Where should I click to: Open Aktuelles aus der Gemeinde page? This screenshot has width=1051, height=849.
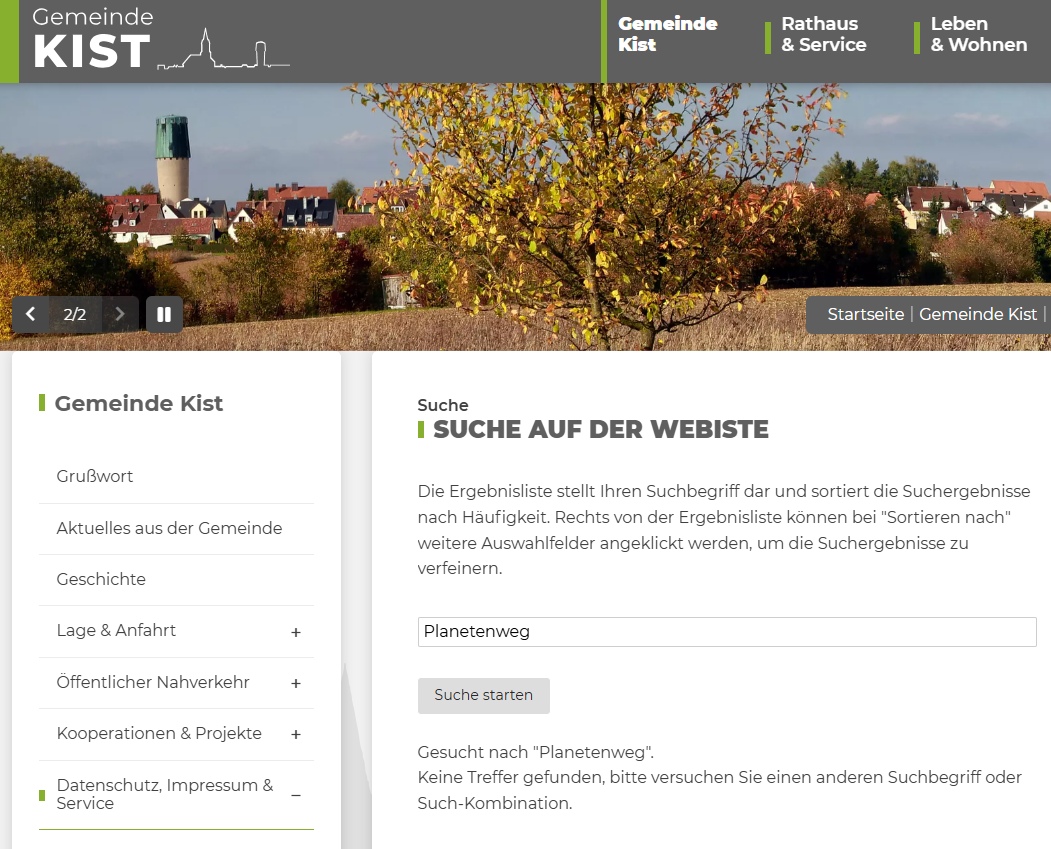[x=169, y=528]
